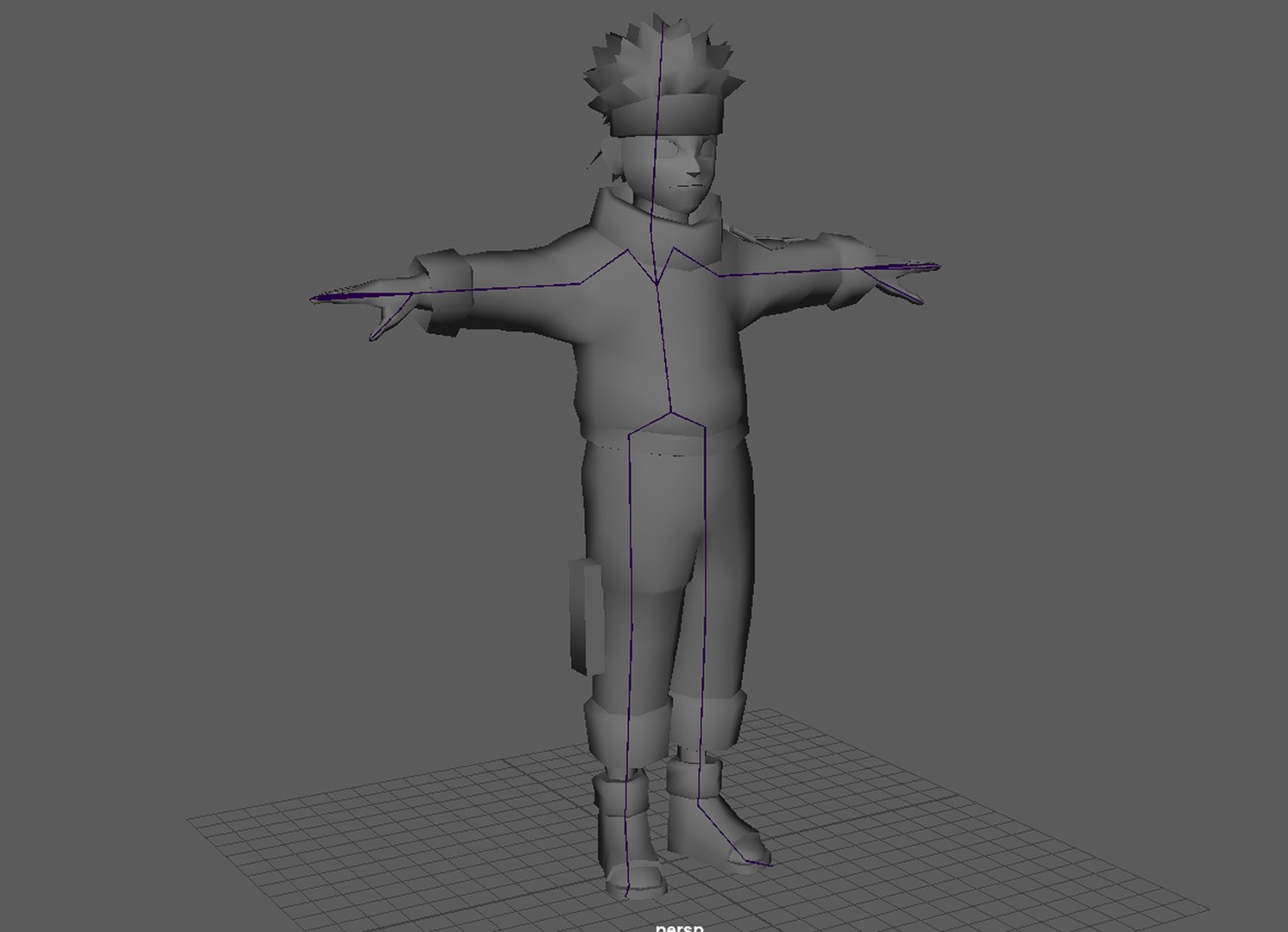Select the character's headband
1288x932 pixels.
(x=667, y=115)
